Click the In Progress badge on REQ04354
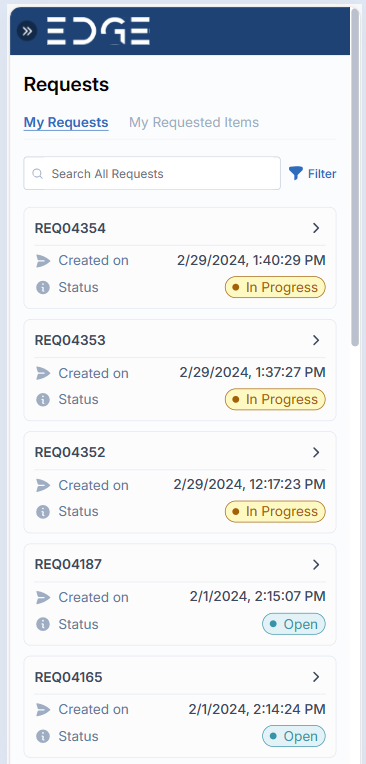The width and height of the screenshot is (366, 764). [275, 287]
